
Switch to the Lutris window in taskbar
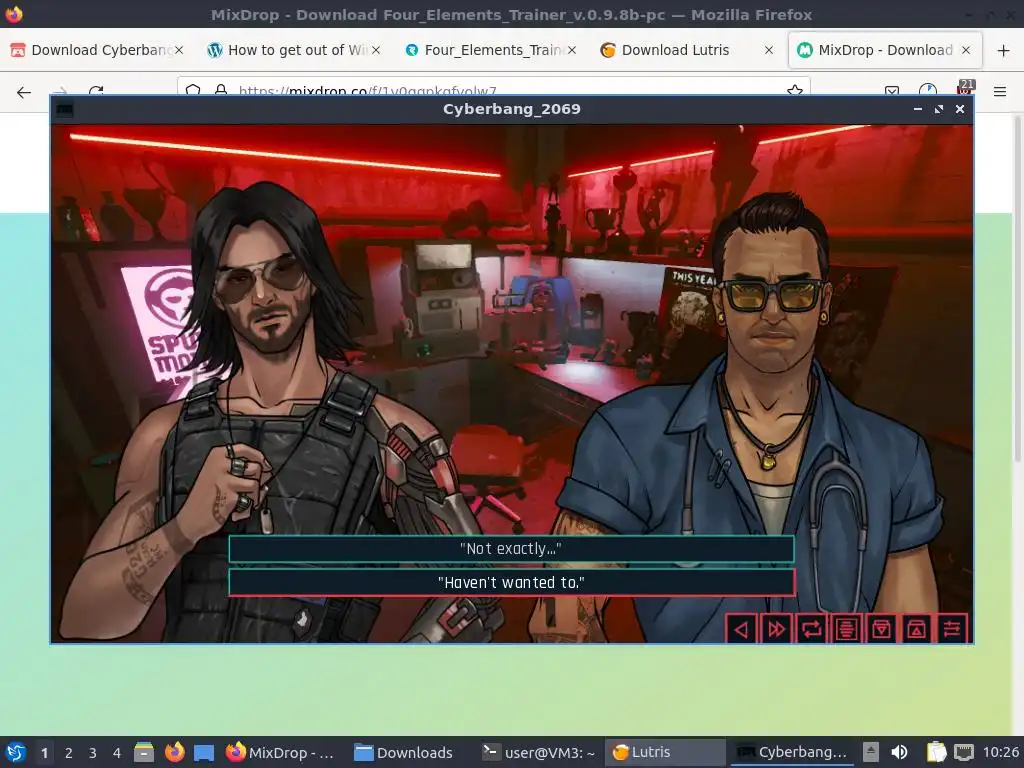665,752
